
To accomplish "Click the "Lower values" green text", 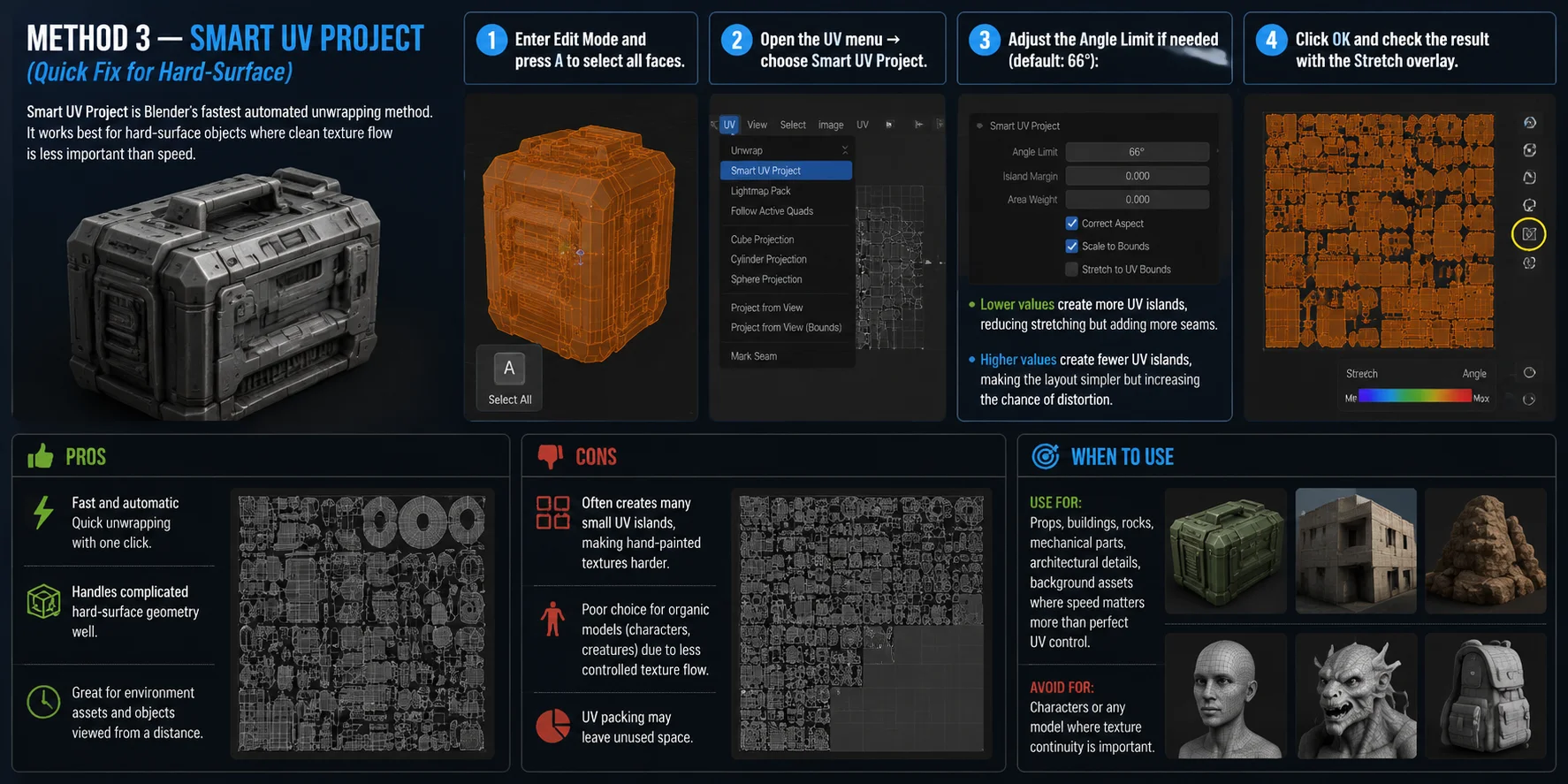I will point(1017,304).
